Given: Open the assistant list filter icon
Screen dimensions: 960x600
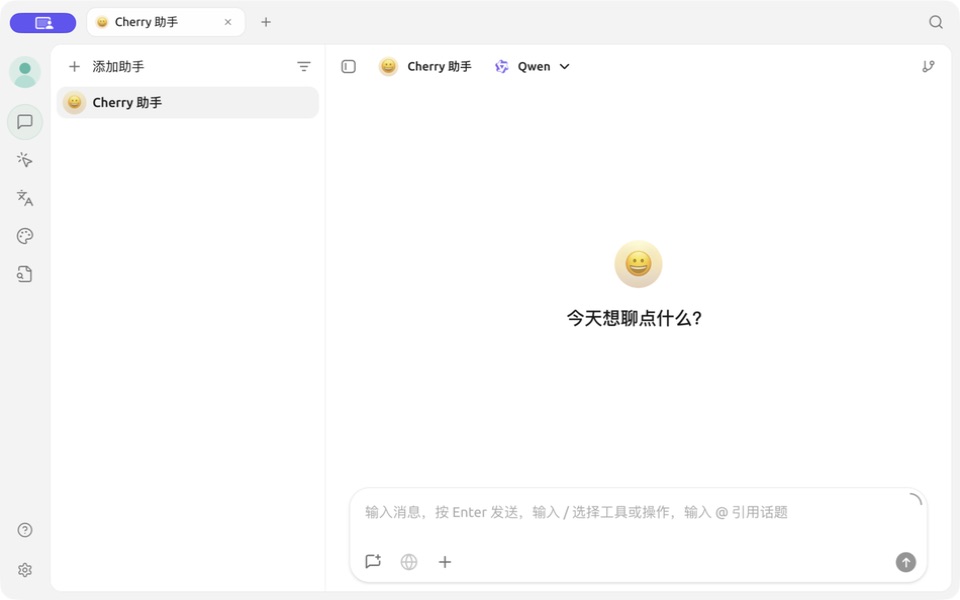Looking at the screenshot, I should pyautogui.click(x=304, y=66).
